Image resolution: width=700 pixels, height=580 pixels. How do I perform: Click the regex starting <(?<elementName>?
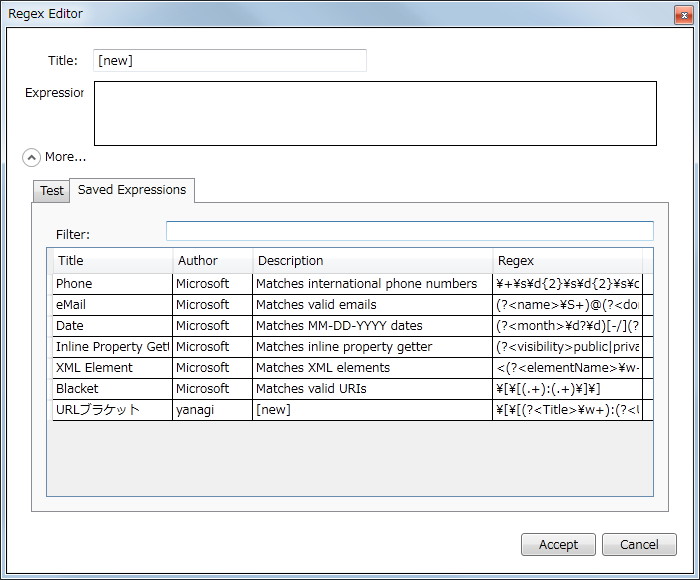[x=567, y=368]
